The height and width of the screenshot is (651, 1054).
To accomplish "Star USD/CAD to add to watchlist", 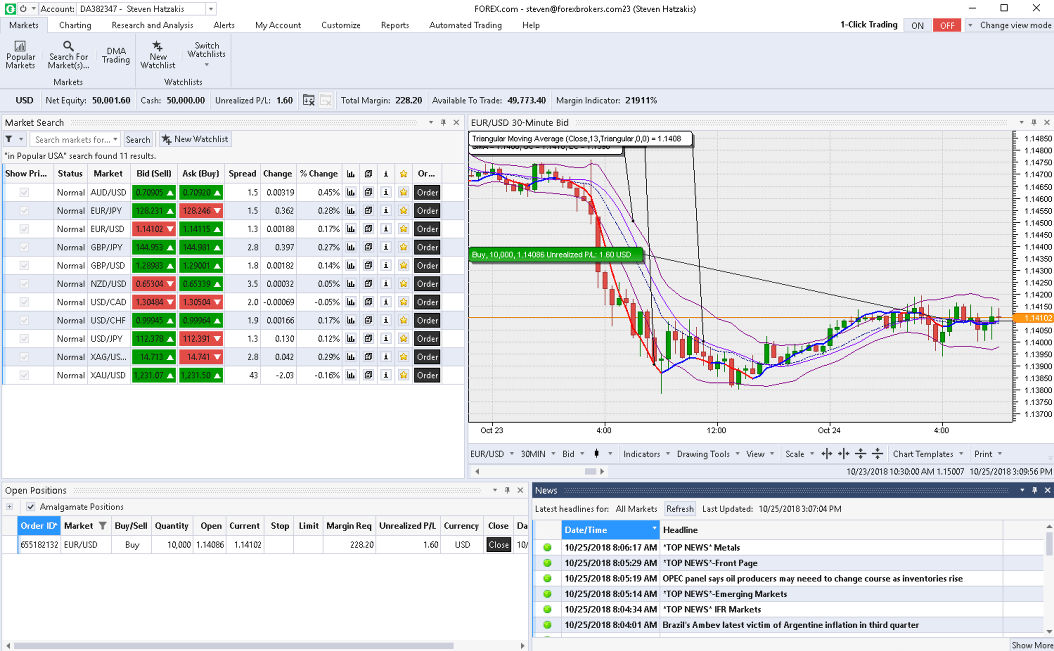I will tap(403, 302).
